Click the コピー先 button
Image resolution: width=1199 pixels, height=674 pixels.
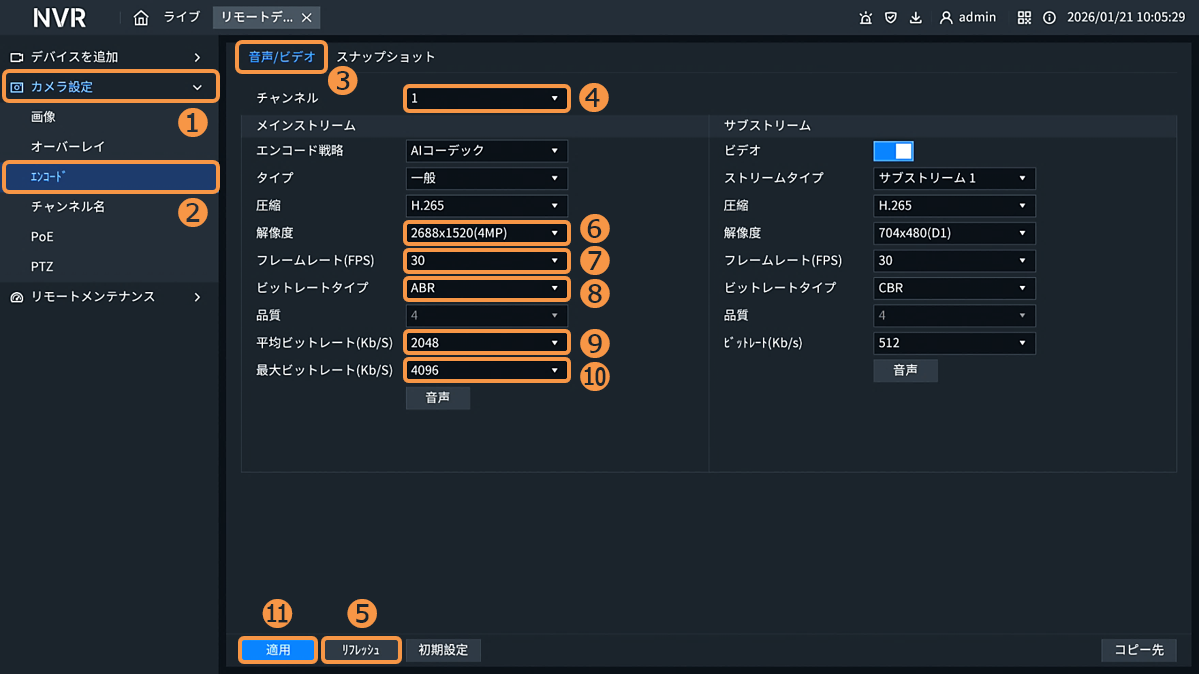[x=1139, y=650]
